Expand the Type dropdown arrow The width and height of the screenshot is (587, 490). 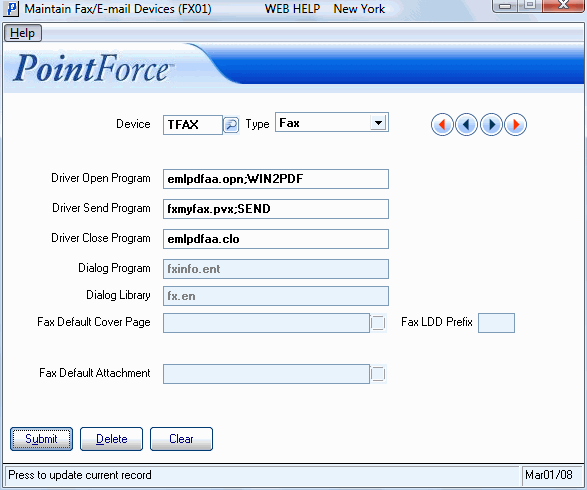[378, 122]
